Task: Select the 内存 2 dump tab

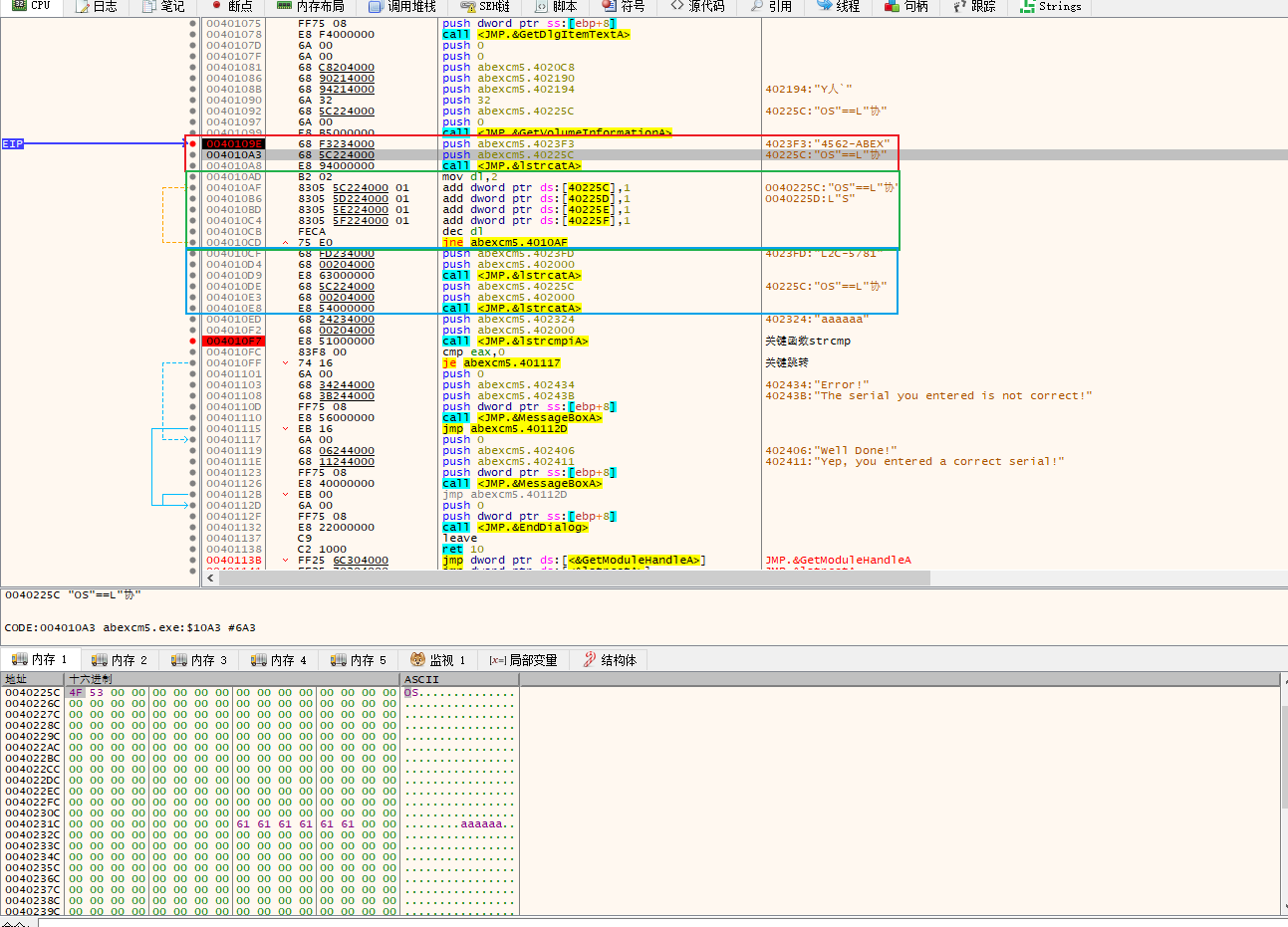Action: pyautogui.click(x=120, y=659)
